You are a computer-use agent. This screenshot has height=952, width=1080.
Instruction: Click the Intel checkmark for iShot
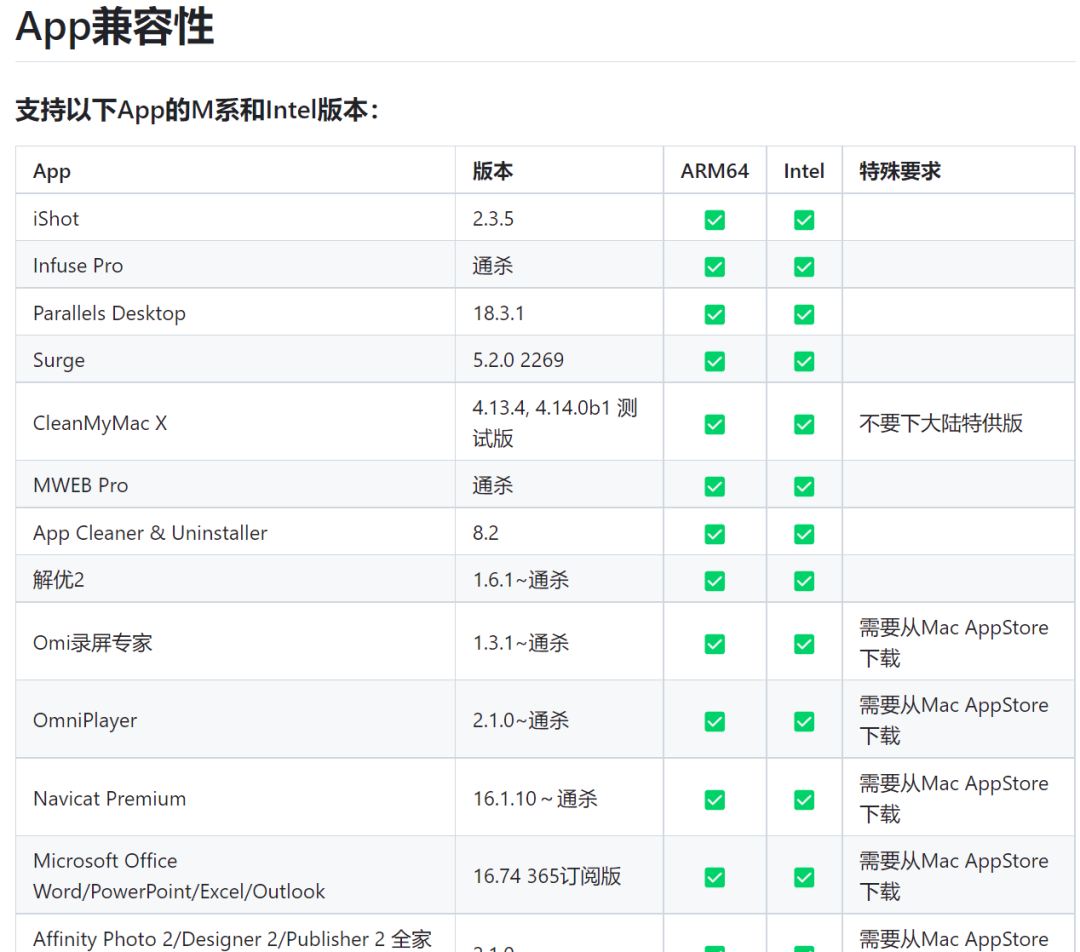804,220
